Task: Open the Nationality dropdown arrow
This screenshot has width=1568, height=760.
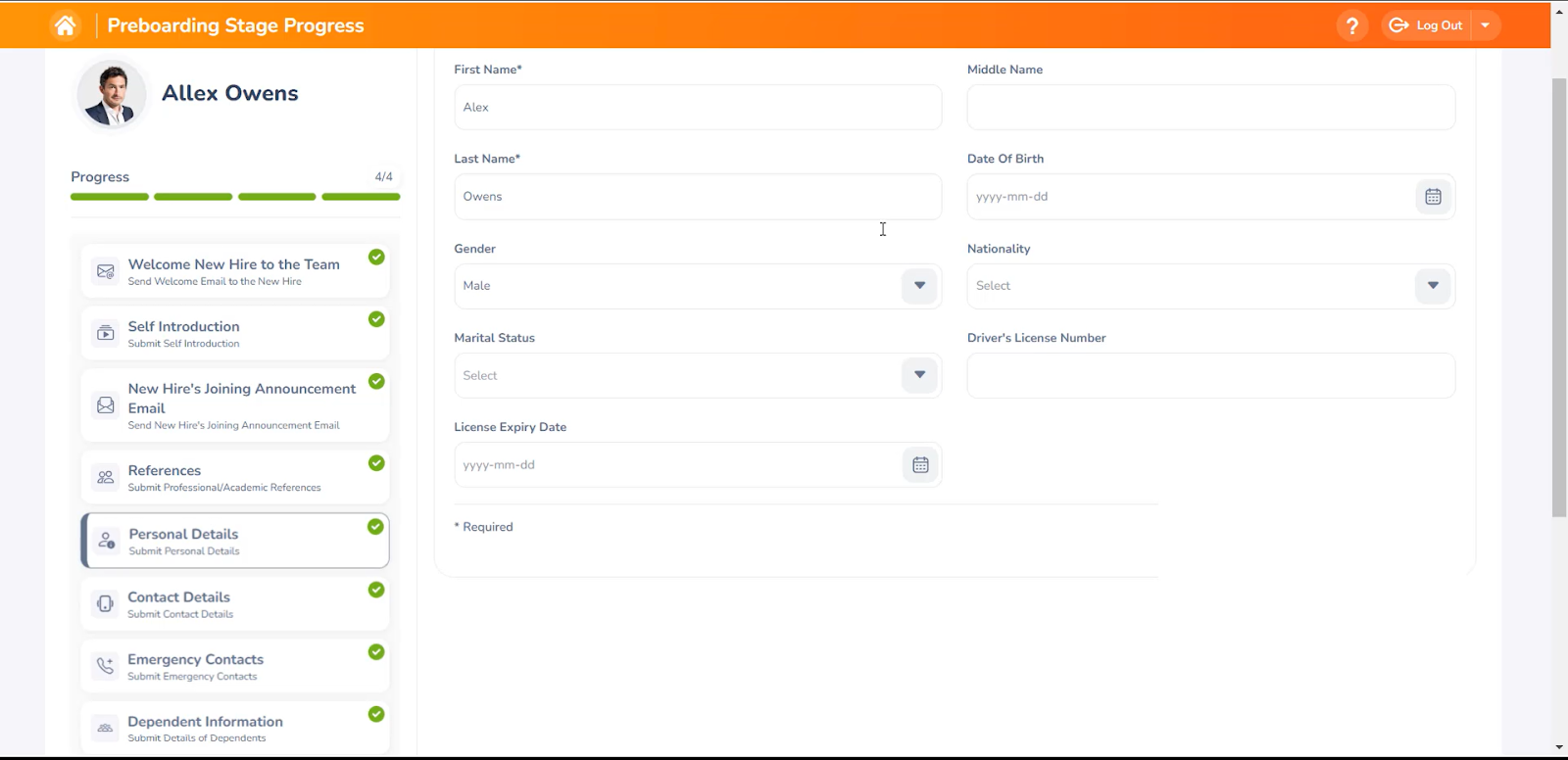Action: (1433, 286)
